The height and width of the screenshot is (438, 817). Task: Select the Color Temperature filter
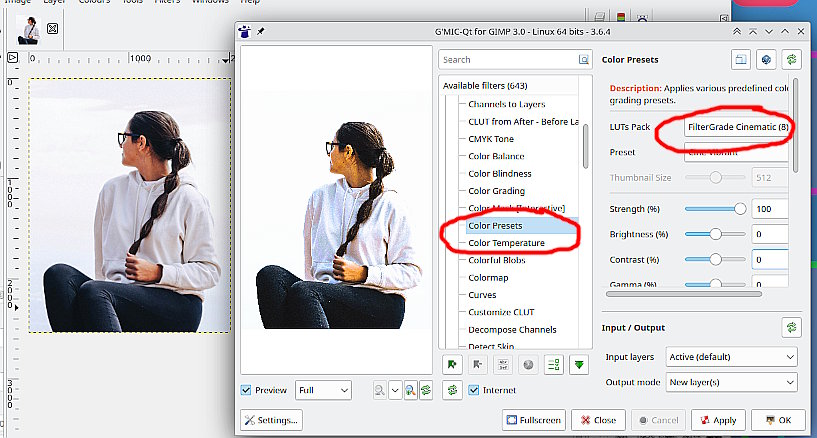[x=506, y=243]
